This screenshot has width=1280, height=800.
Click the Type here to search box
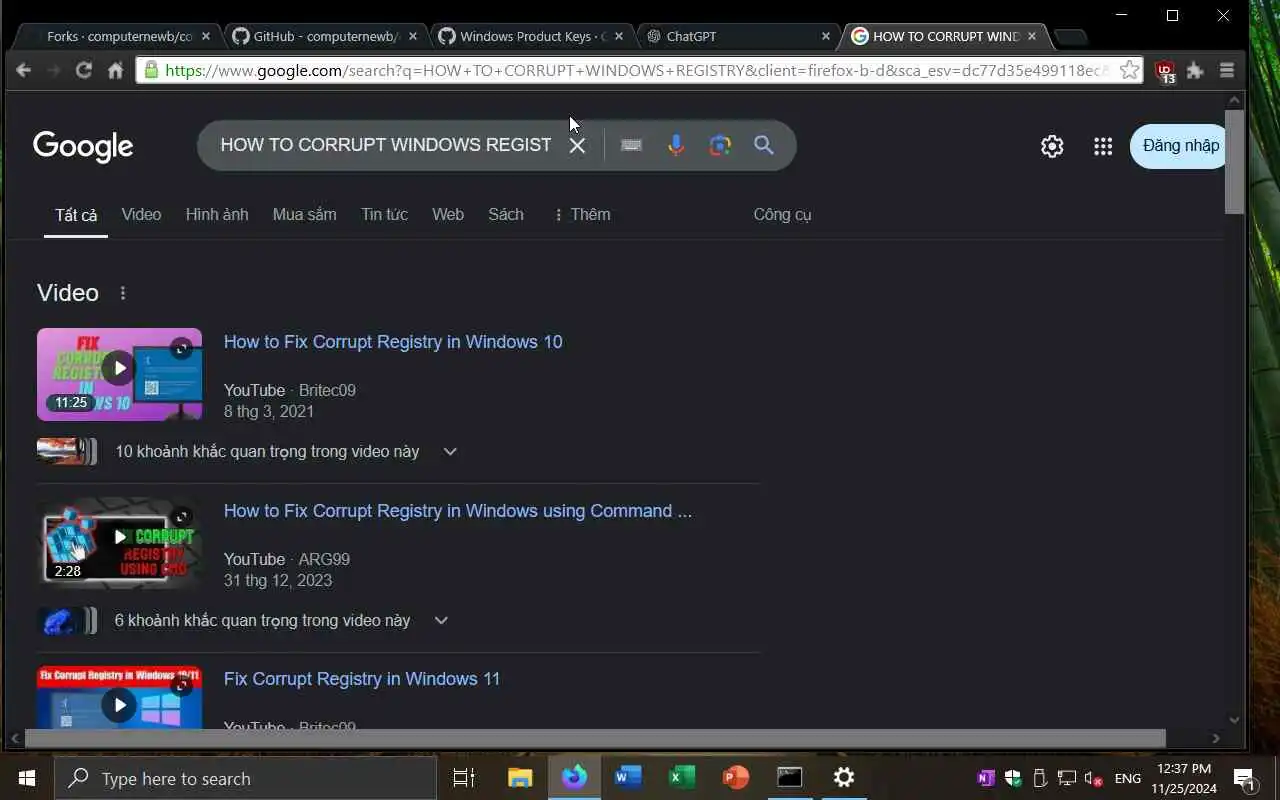(x=245, y=778)
